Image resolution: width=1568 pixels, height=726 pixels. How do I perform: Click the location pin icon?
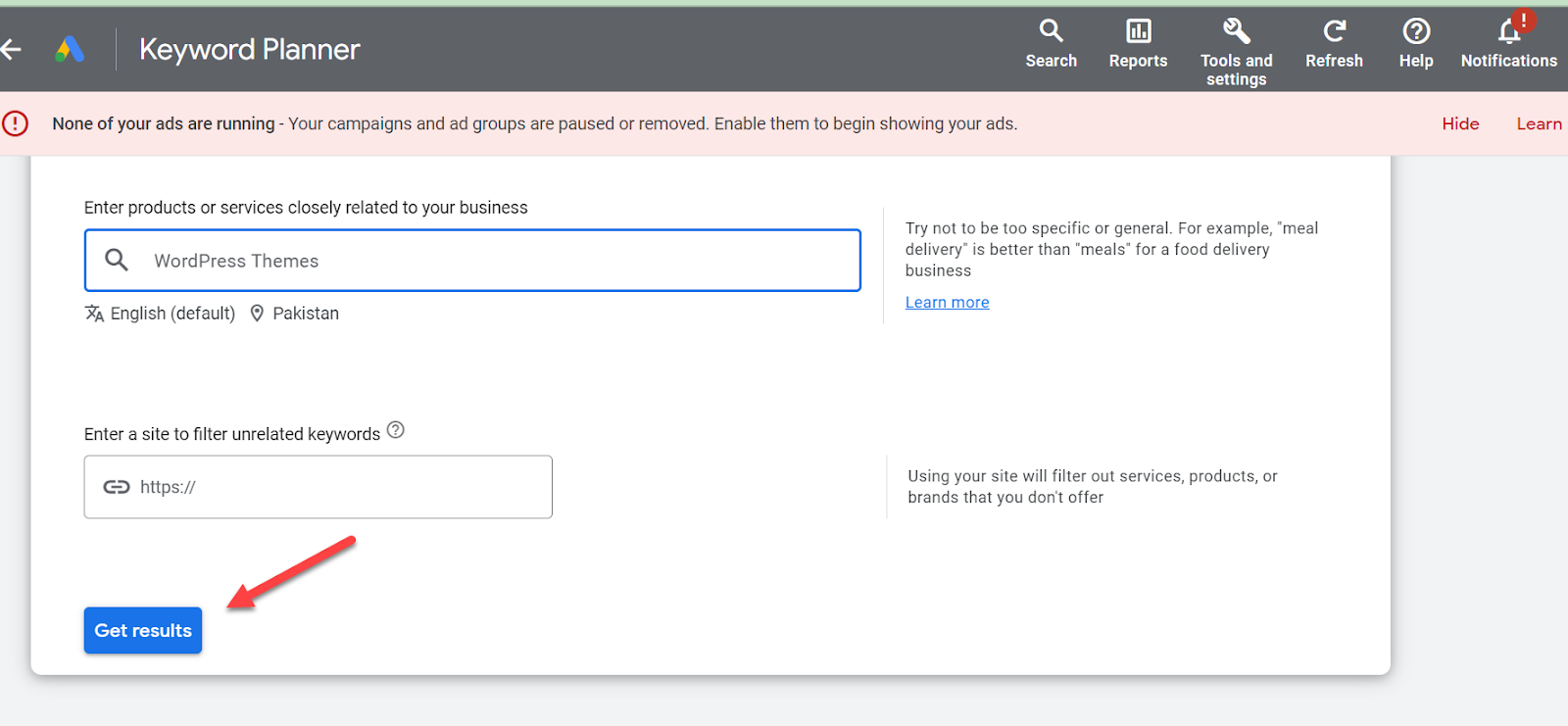tap(257, 314)
